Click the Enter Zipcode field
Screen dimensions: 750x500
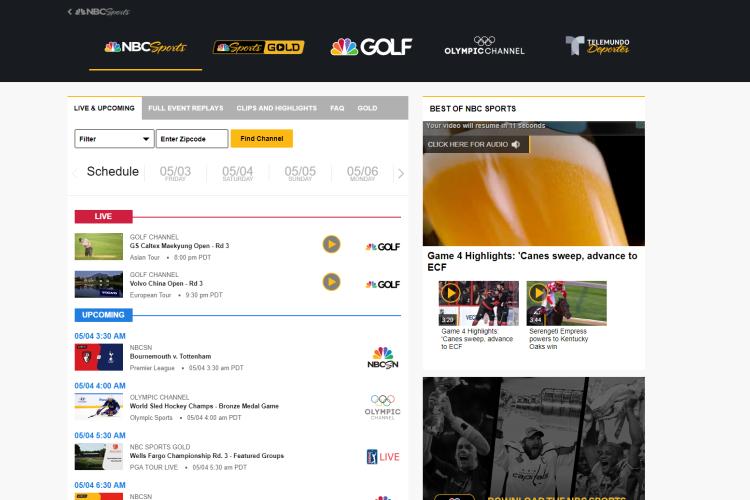[192, 139]
